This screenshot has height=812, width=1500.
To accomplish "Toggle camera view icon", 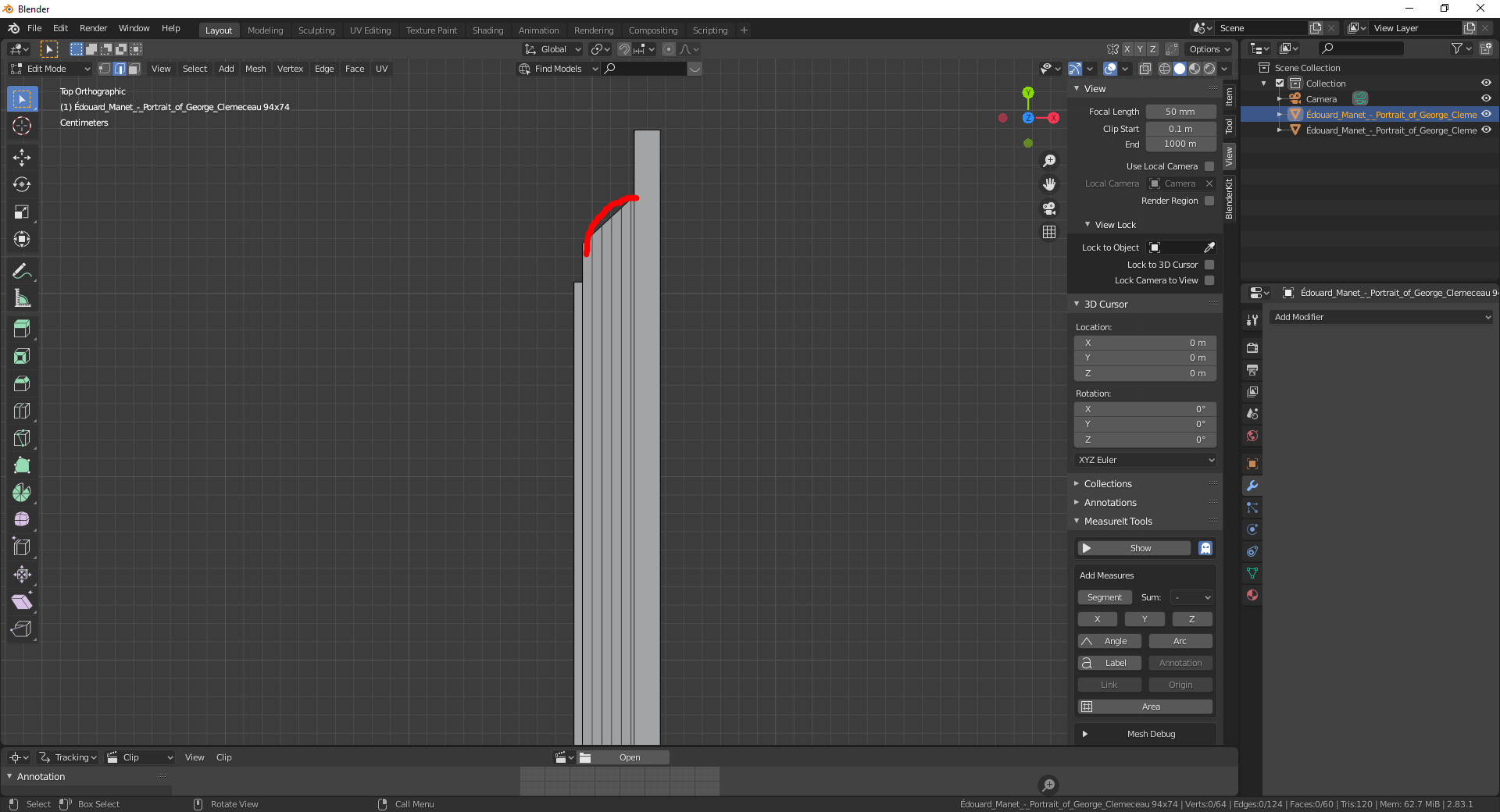I will pyautogui.click(x=1049, y=208).
